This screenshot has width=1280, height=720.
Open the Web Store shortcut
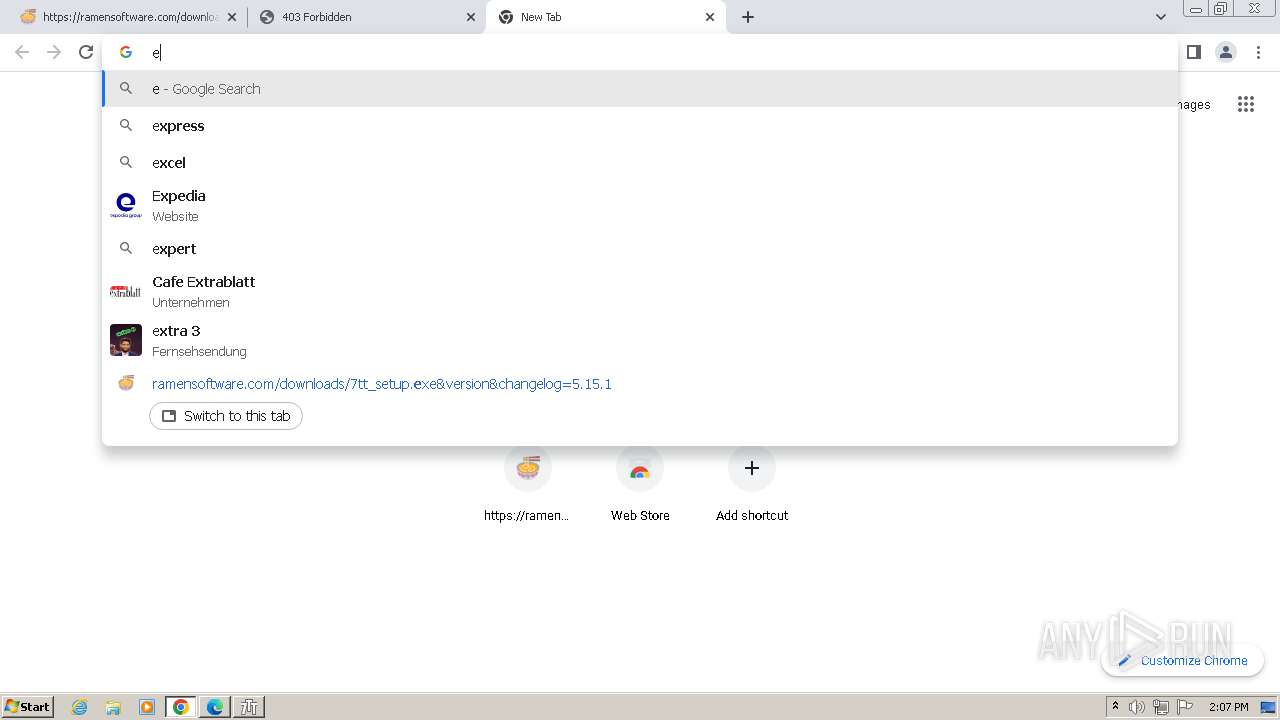click(640, 486)
